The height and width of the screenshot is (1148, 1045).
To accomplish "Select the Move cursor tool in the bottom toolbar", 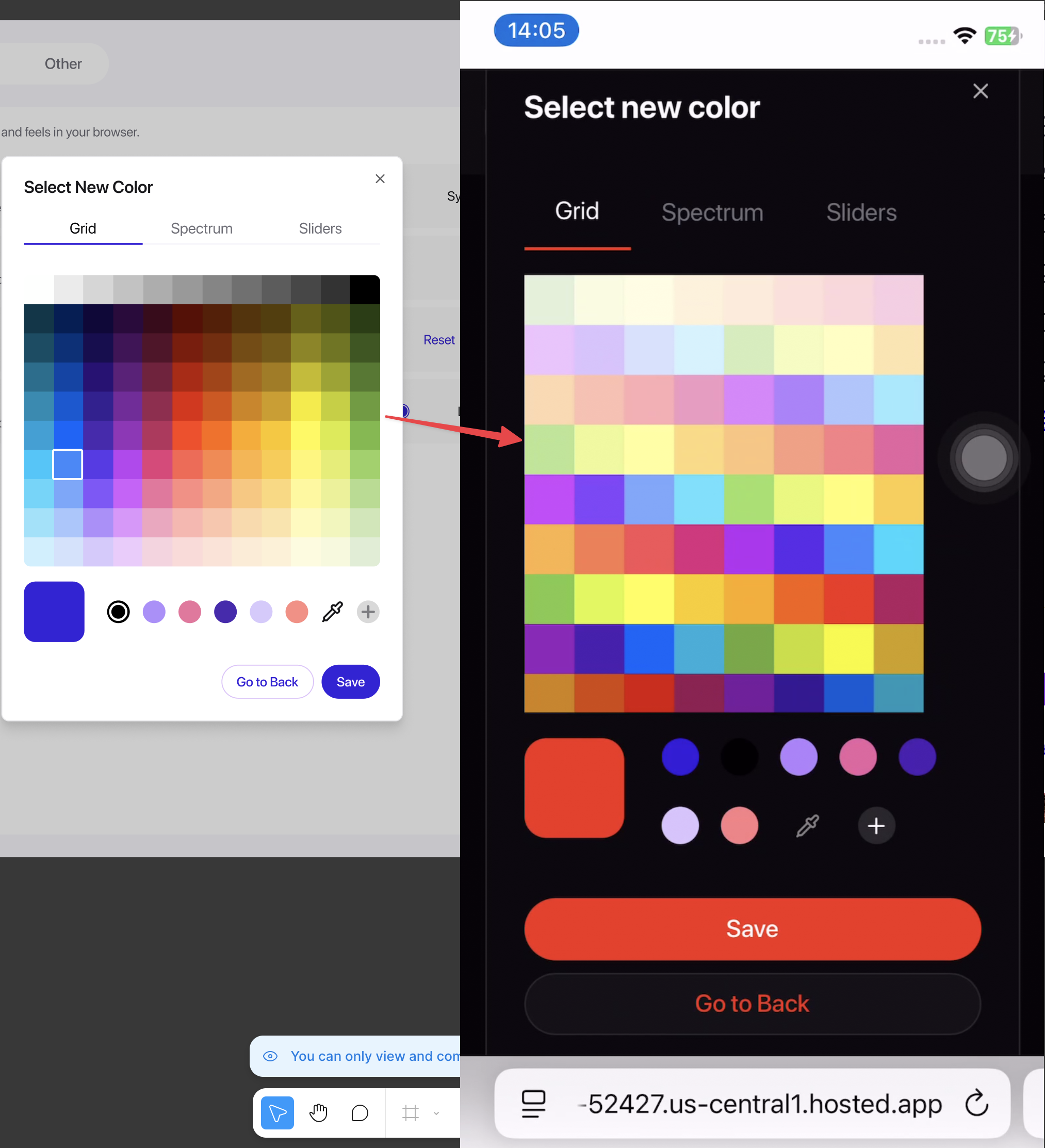I will tap(277, 1113).
